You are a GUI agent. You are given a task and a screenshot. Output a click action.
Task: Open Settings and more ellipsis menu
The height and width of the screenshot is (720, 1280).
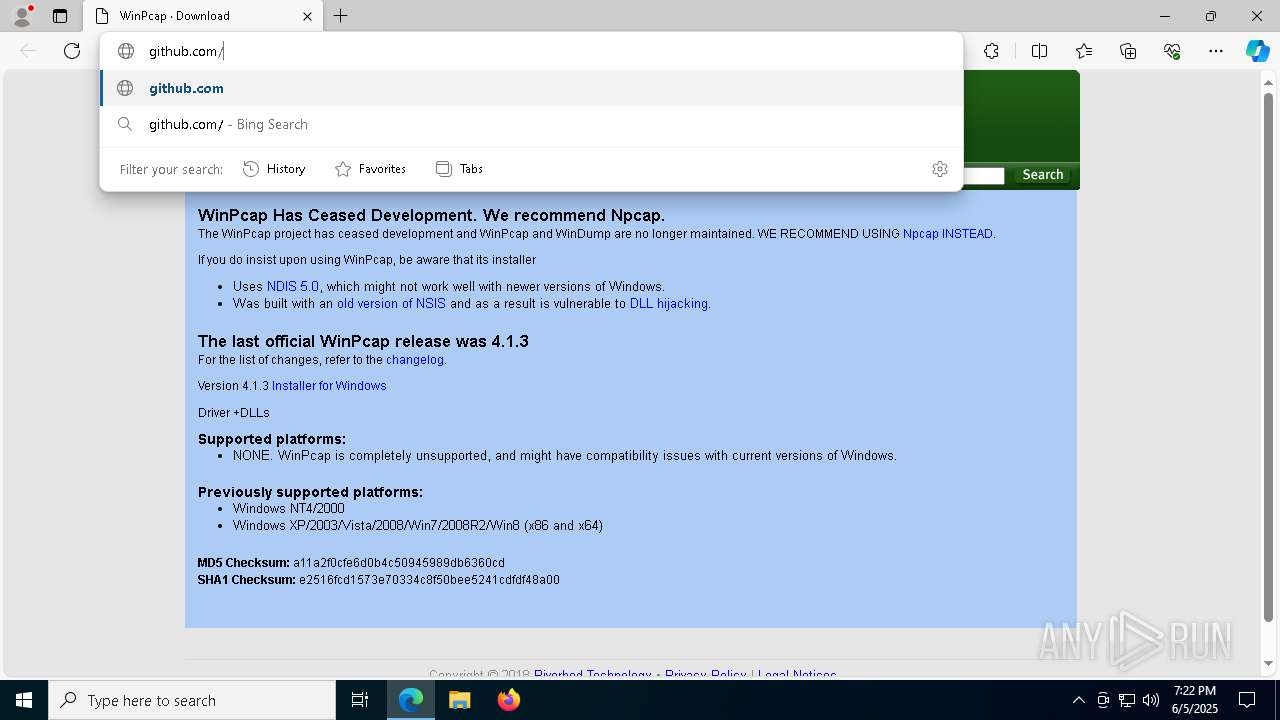click(x=1216, y=51)
